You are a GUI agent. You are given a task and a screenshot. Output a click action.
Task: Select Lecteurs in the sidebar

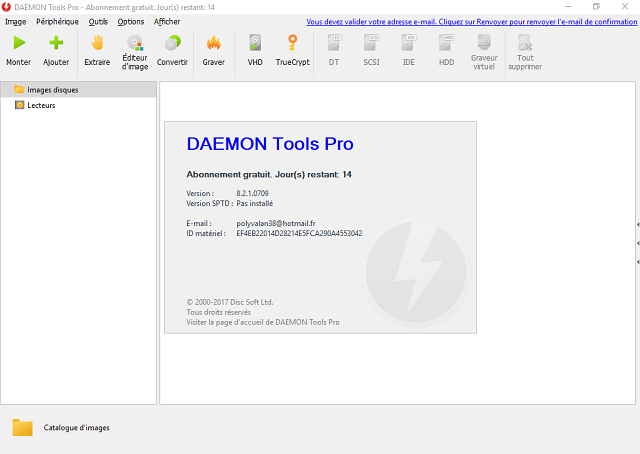click(x=78, y=105)
